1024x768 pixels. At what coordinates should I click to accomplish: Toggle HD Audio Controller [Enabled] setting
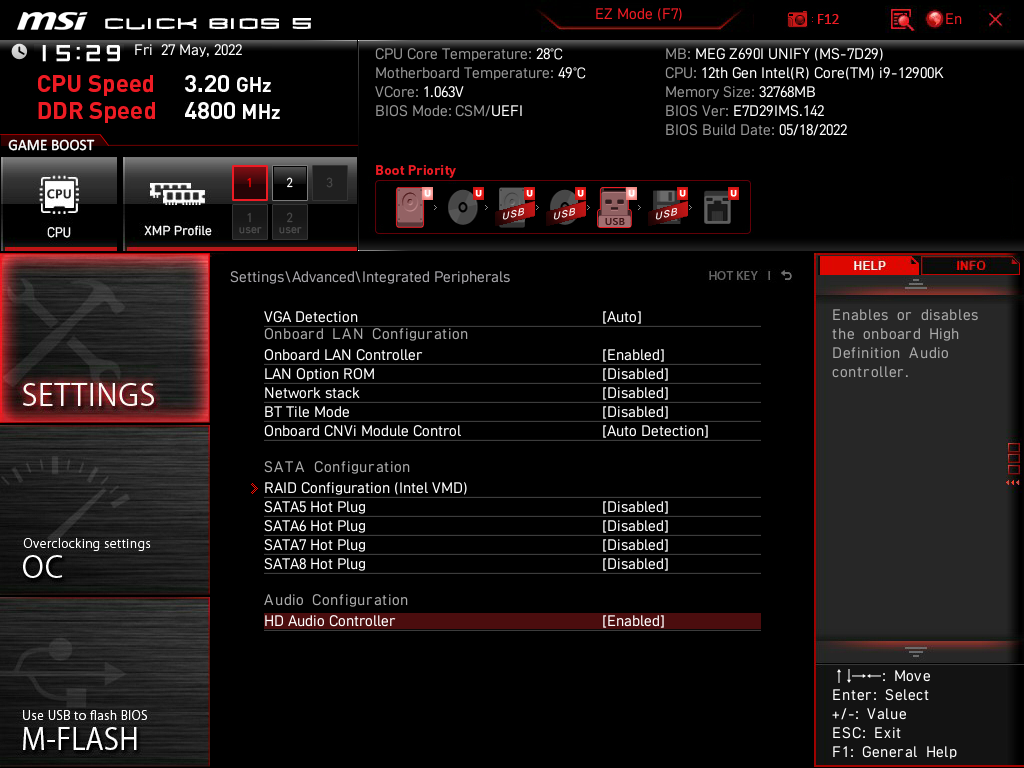pos(512,621)
